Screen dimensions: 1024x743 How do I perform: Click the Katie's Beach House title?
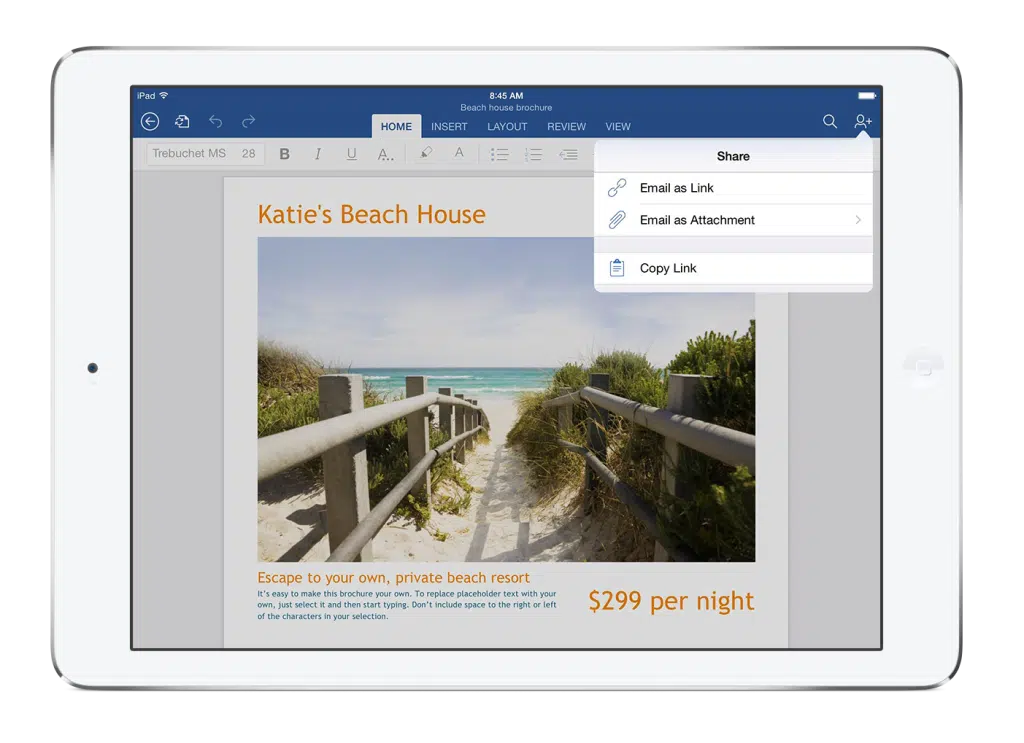(372, 214)
